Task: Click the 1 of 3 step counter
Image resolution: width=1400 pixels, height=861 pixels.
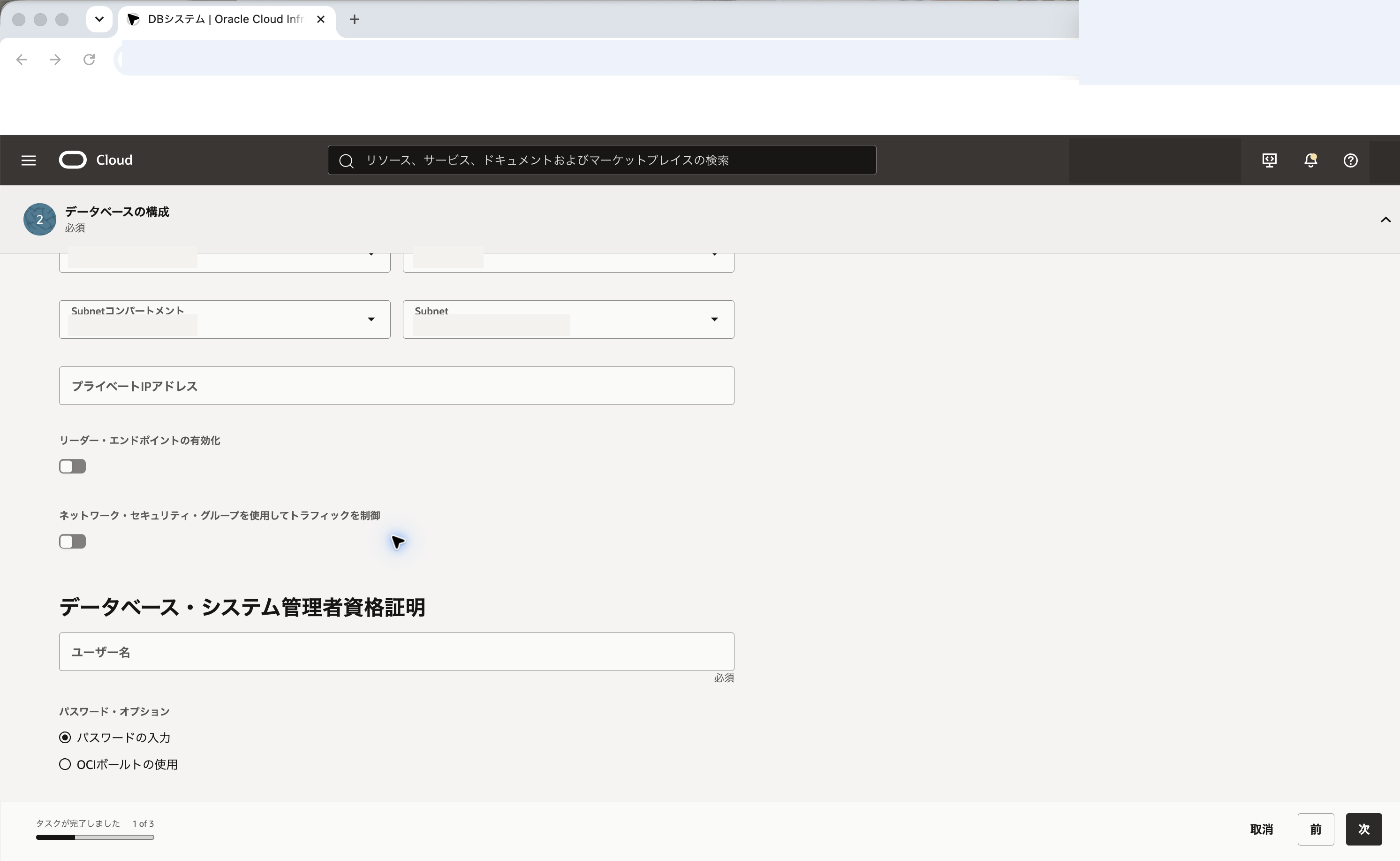Action: point(144,823)
